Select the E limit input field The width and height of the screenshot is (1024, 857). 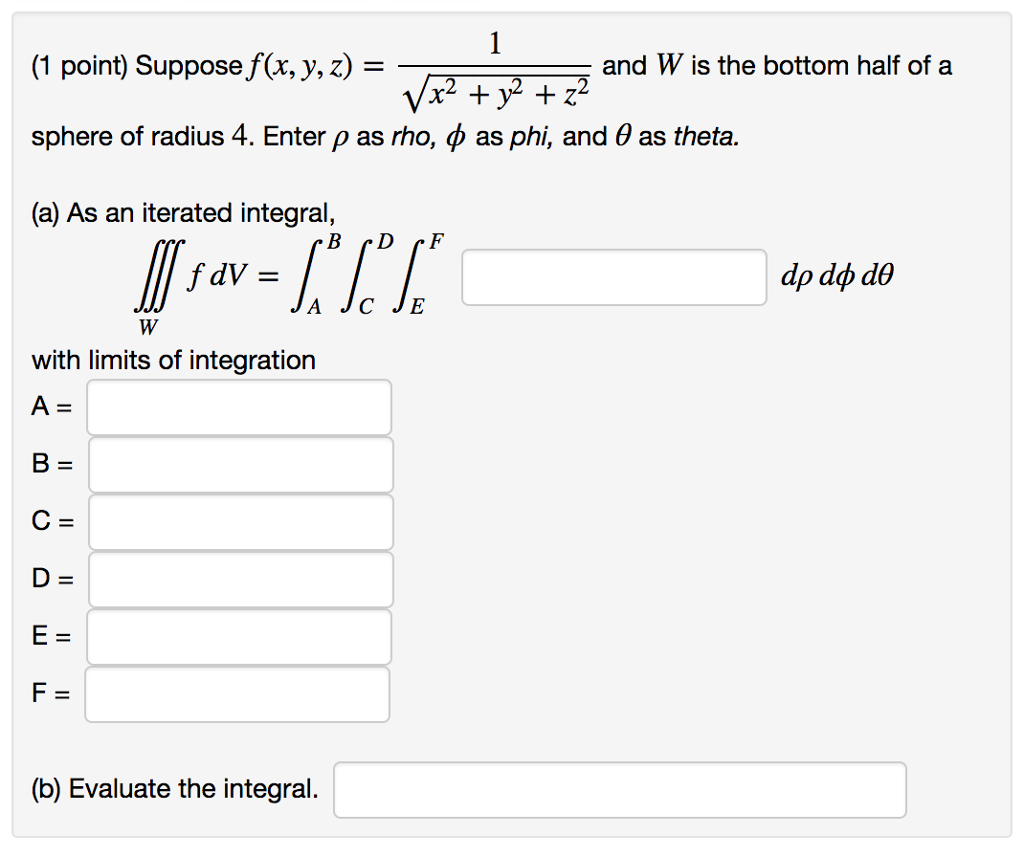(238, 636)
